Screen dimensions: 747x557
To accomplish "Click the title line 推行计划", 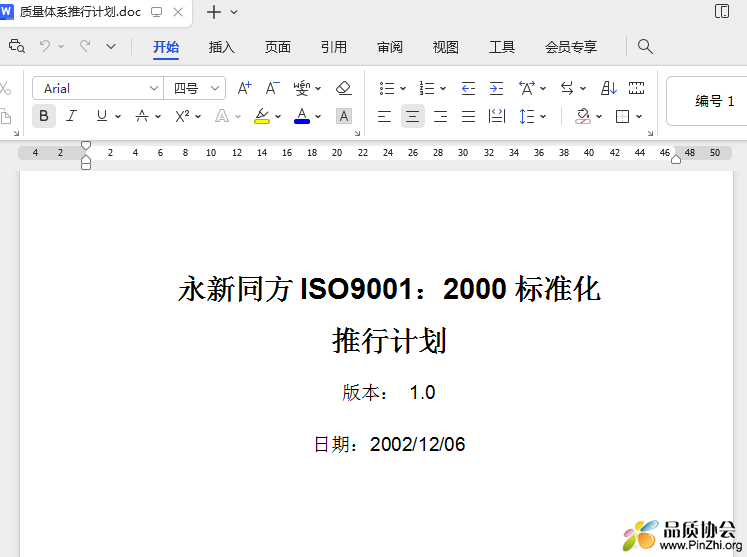I will click(389, 341).
